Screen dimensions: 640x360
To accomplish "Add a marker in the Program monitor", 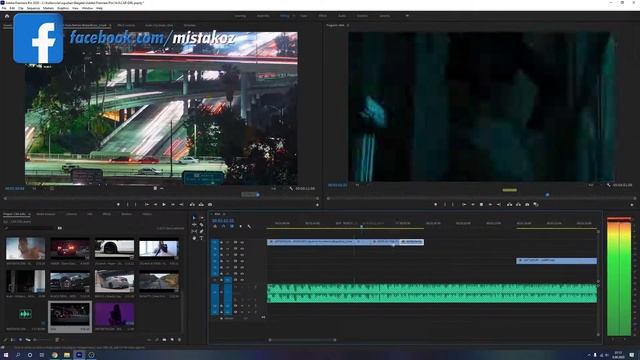I will (436, 204).
